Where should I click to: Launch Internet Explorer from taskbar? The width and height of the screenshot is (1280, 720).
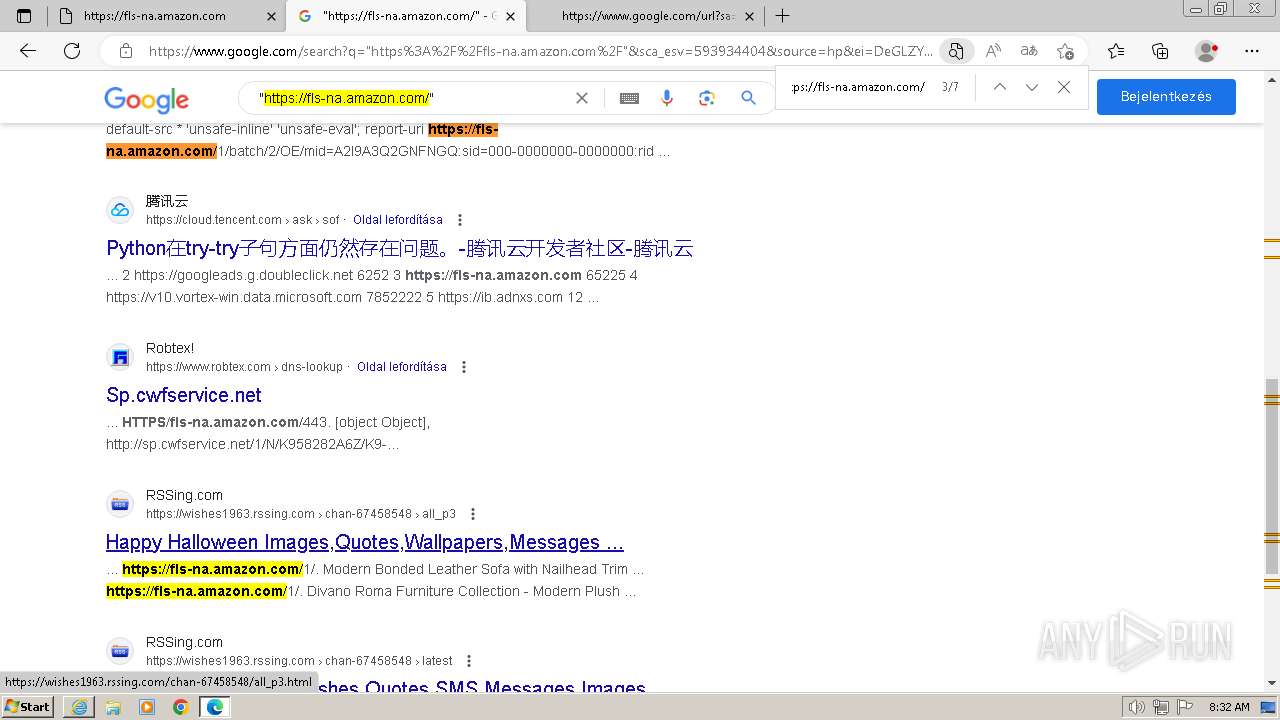click(79, 707)
